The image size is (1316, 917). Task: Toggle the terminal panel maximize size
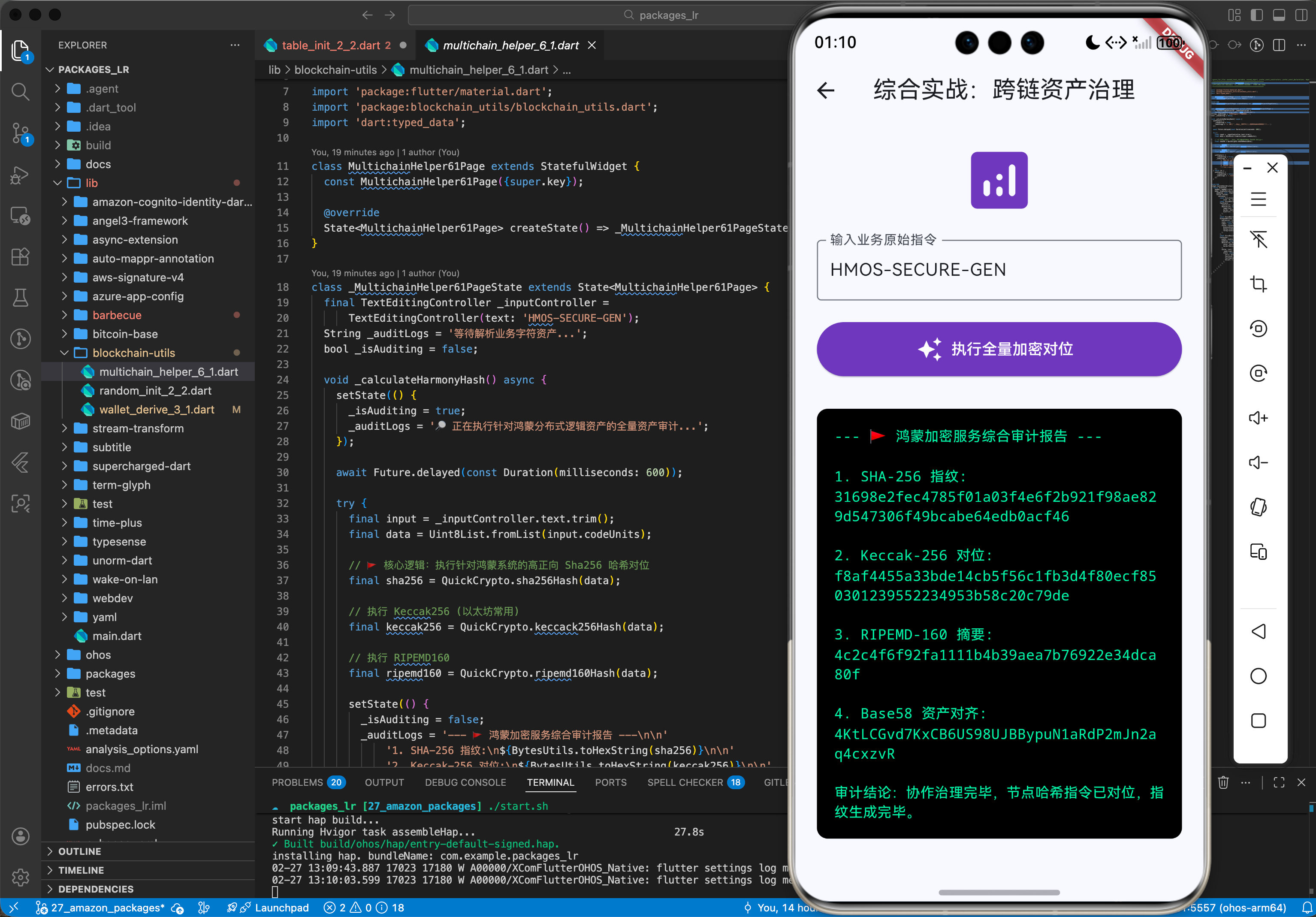click(x=1279, y=782)
